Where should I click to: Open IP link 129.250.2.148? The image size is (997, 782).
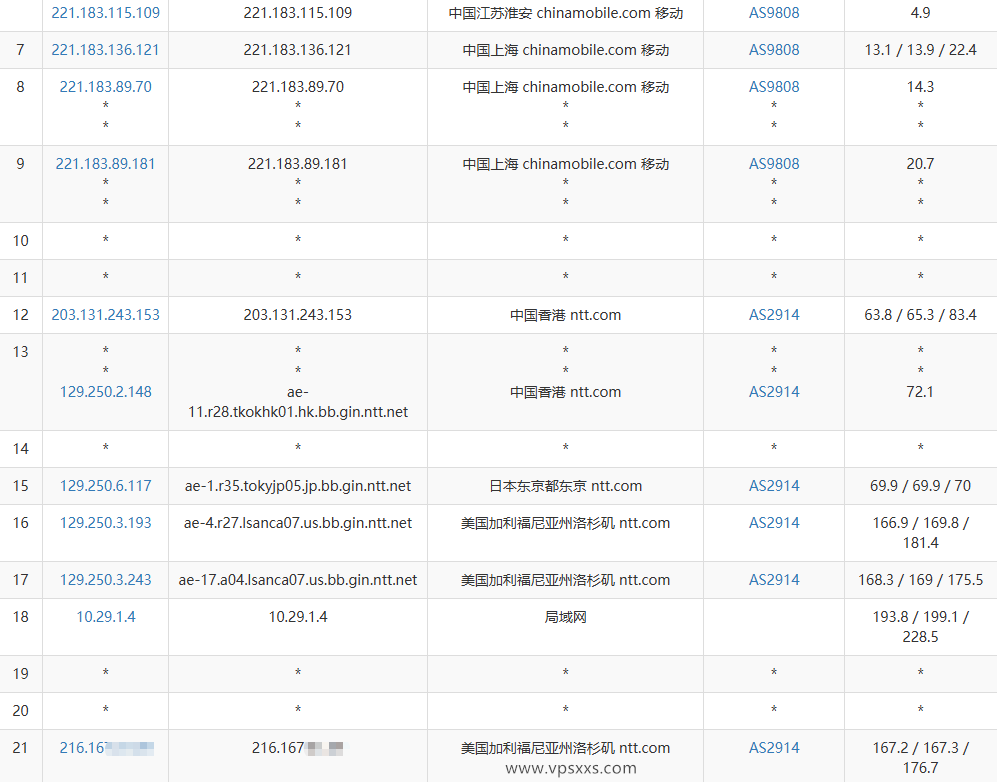(x=106, y=392)
